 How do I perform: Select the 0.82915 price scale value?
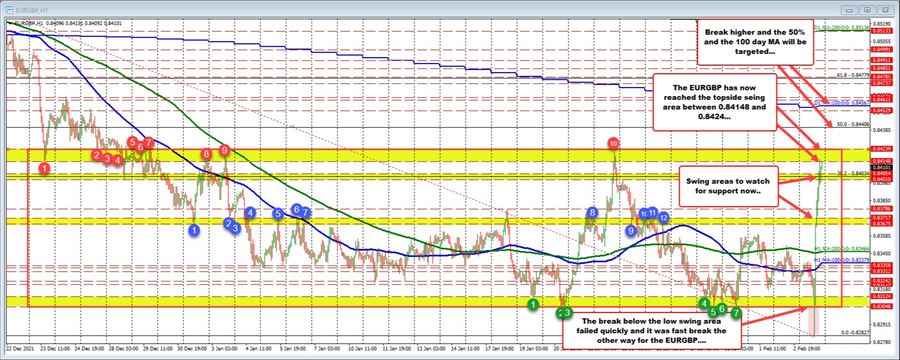click(881, 323)
